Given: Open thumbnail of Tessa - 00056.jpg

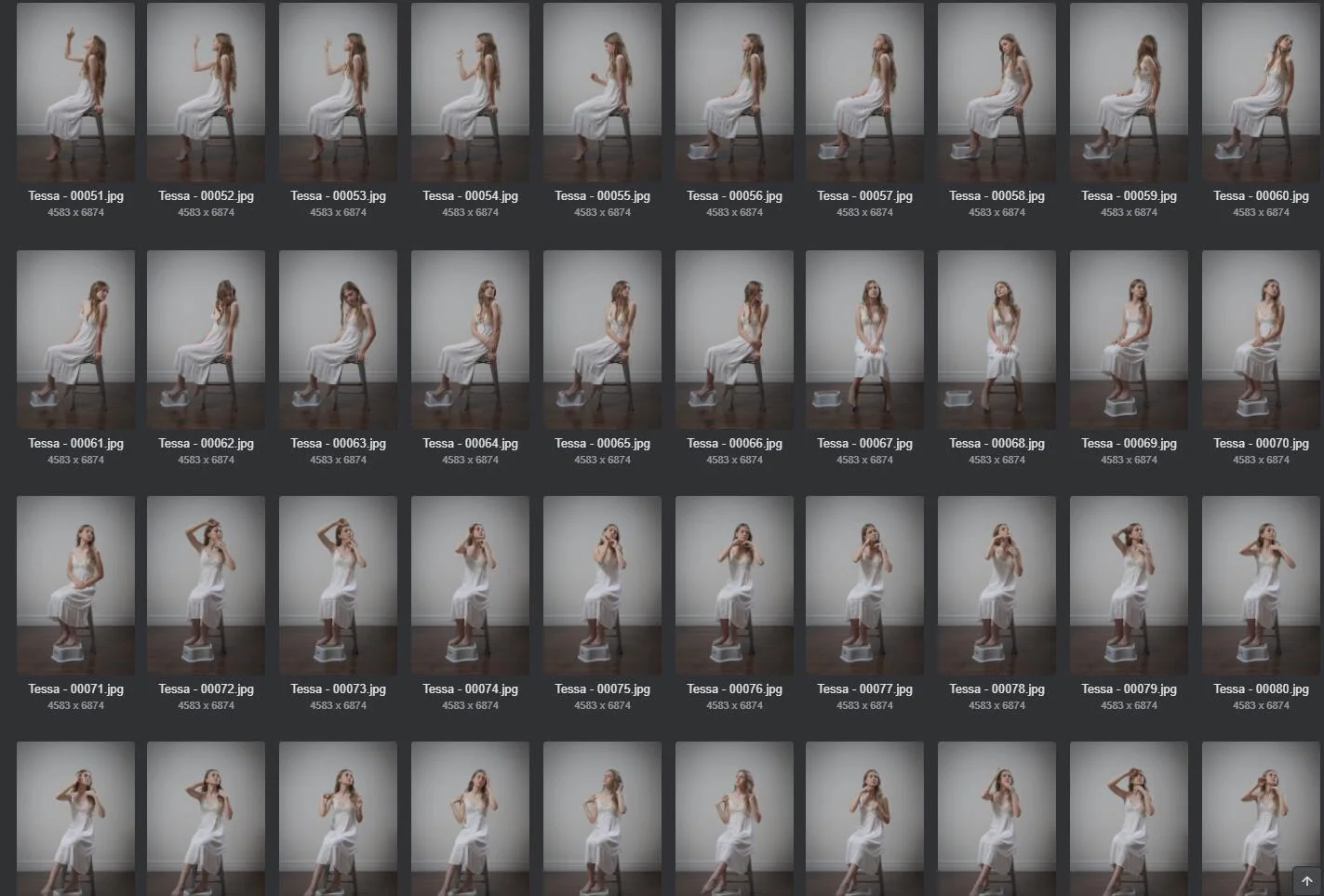Looking at the screenshot, I should coord(734,92).
